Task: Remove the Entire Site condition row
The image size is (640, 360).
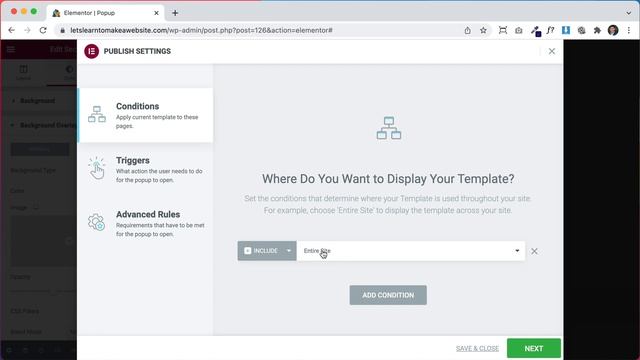Action: click(x=534, y=251)
